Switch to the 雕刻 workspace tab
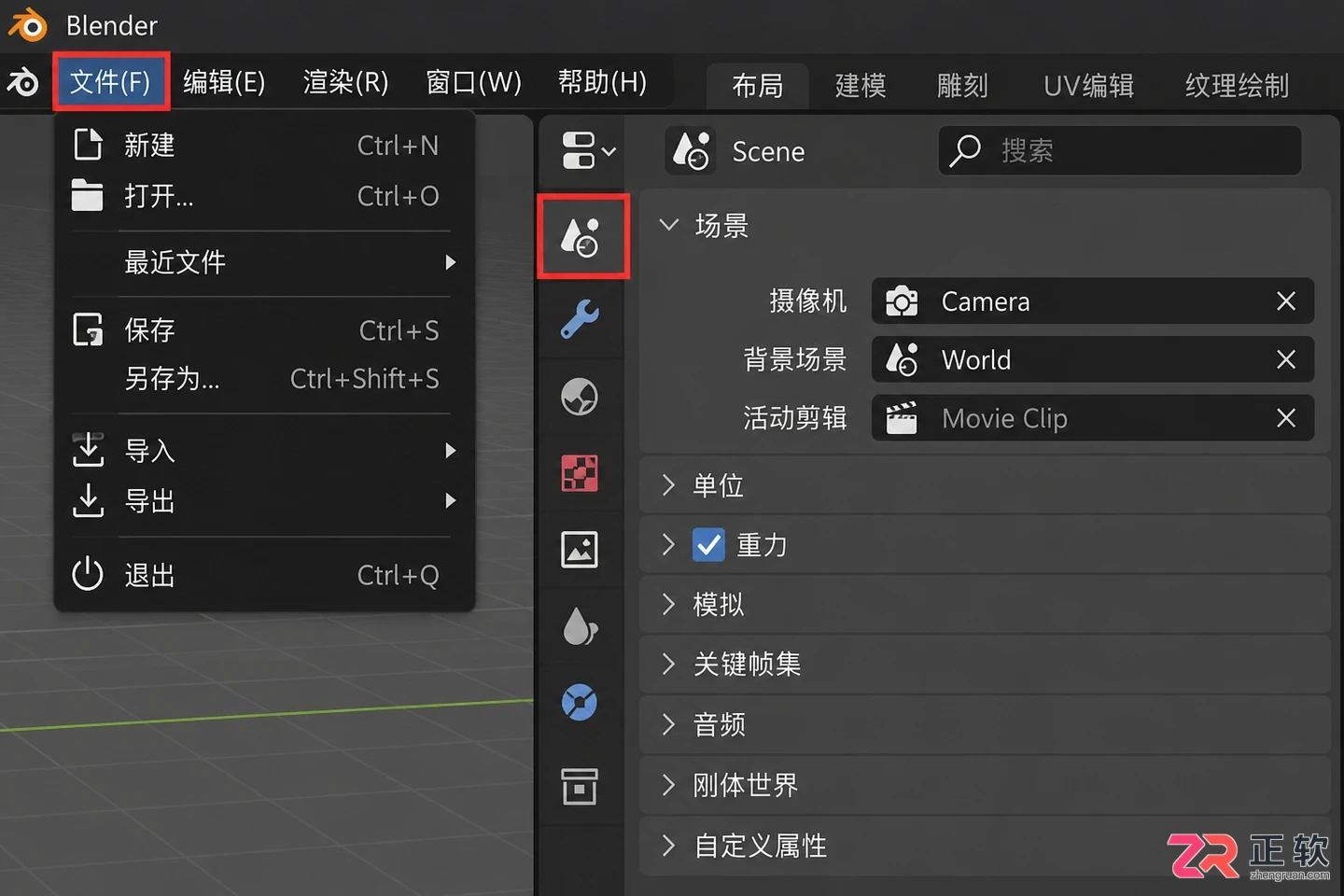The height and width of the screenshot is (896, 1344). [x=962, y=86]
